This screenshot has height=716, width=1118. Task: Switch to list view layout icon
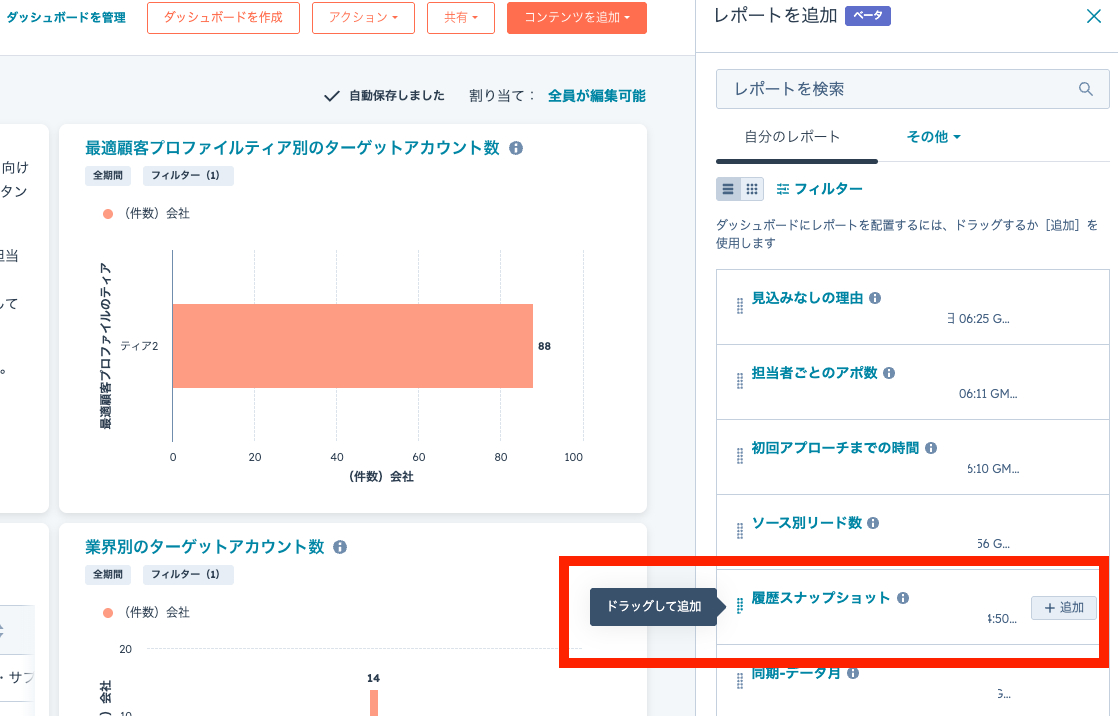pyautogui.click(x=728, y=189)
